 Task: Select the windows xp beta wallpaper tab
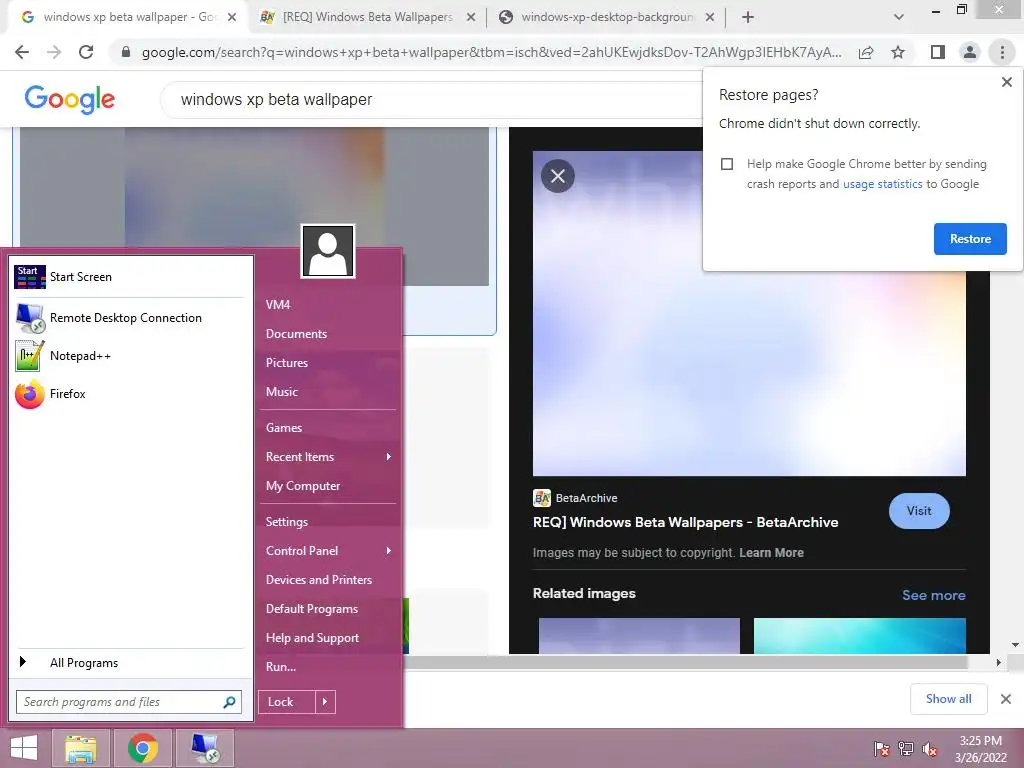tap(128, 17)
